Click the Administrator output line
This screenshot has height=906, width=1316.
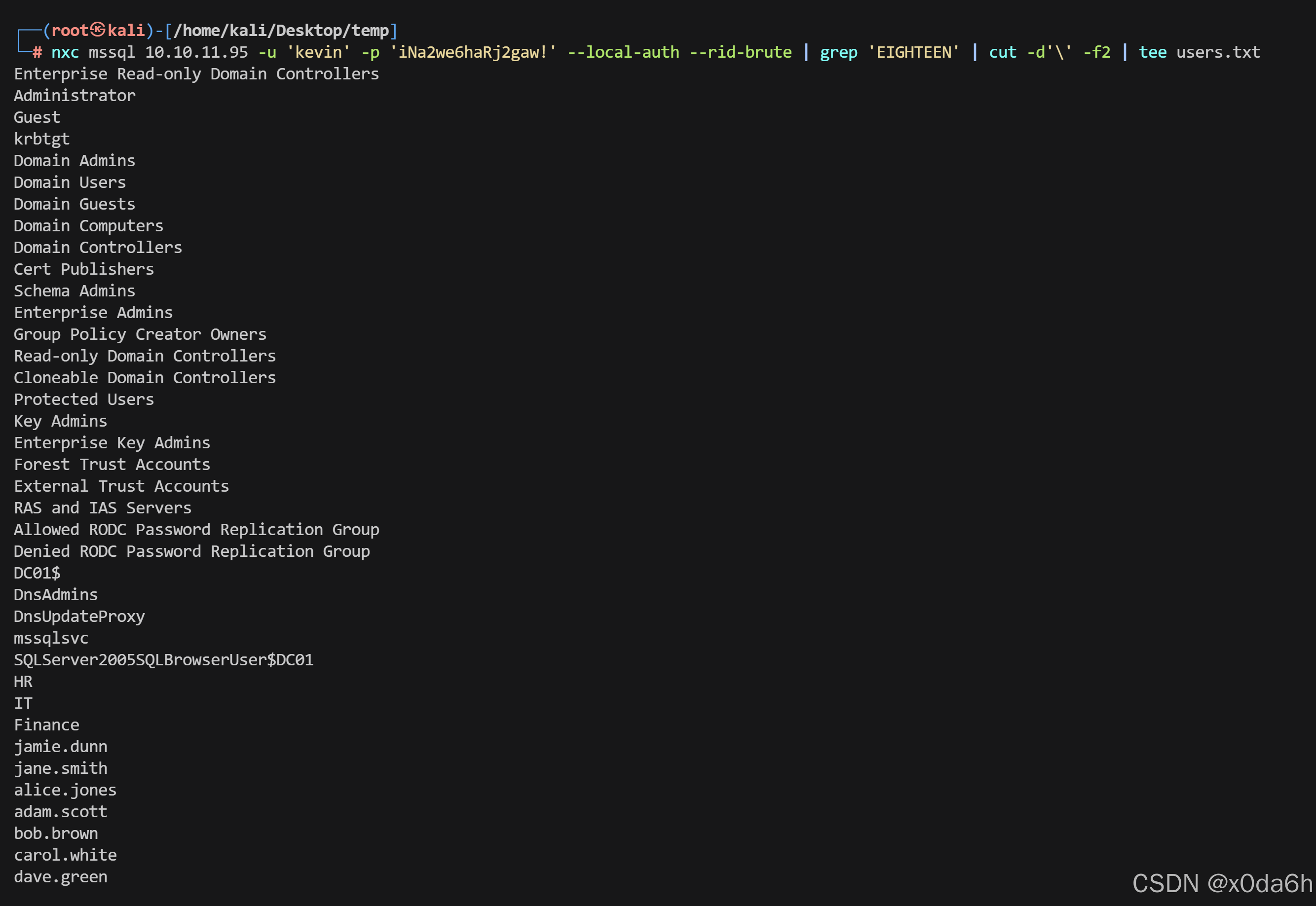coord(75,95)
